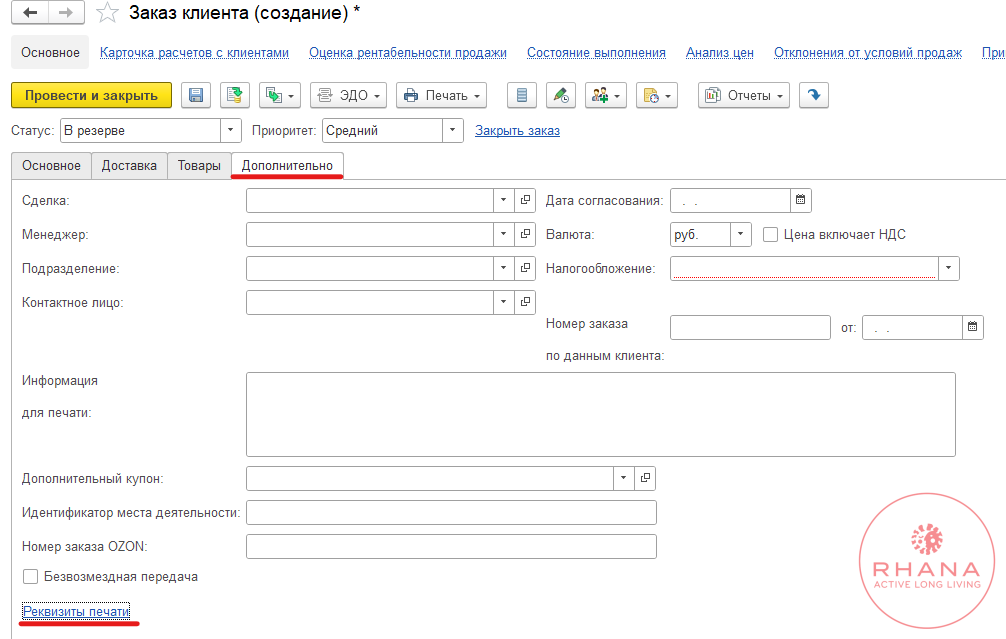Switch to the Доставка tab
Viewport: 1006px width, 639px height.
click(x=129, y=166)
